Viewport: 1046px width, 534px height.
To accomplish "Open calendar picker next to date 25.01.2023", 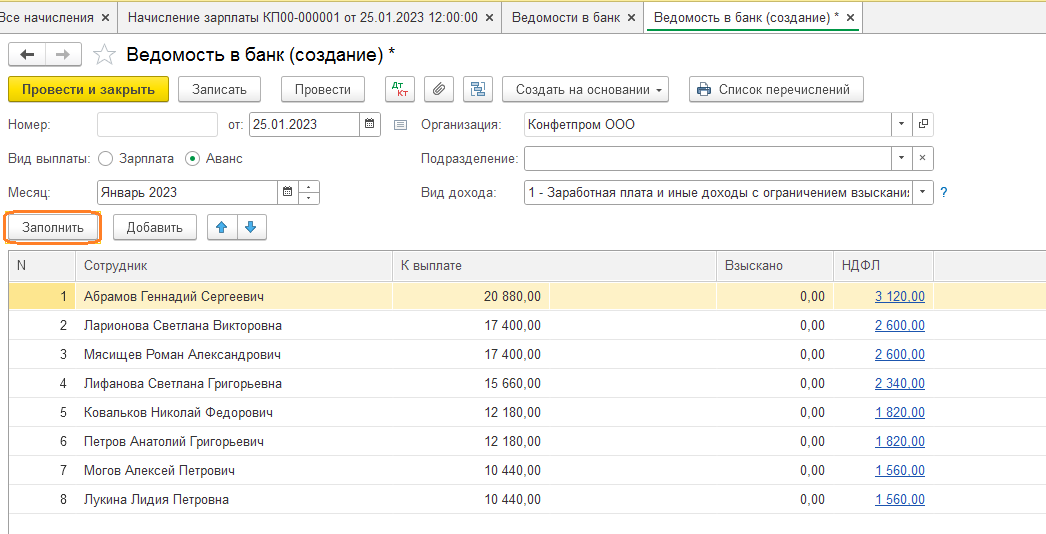I will 370,124.
